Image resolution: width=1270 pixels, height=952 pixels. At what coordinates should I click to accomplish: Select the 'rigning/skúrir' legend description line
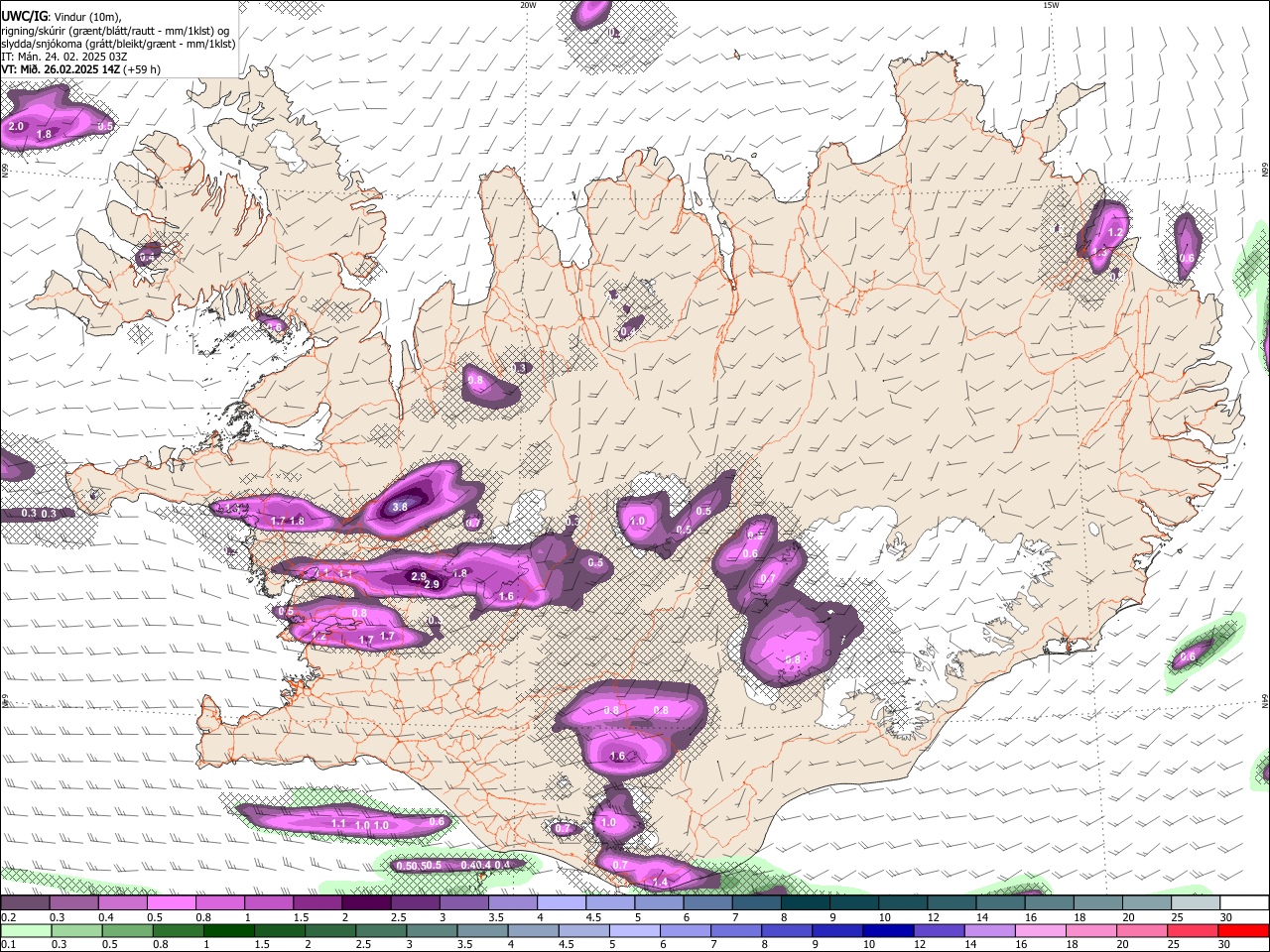click(115, 30)
